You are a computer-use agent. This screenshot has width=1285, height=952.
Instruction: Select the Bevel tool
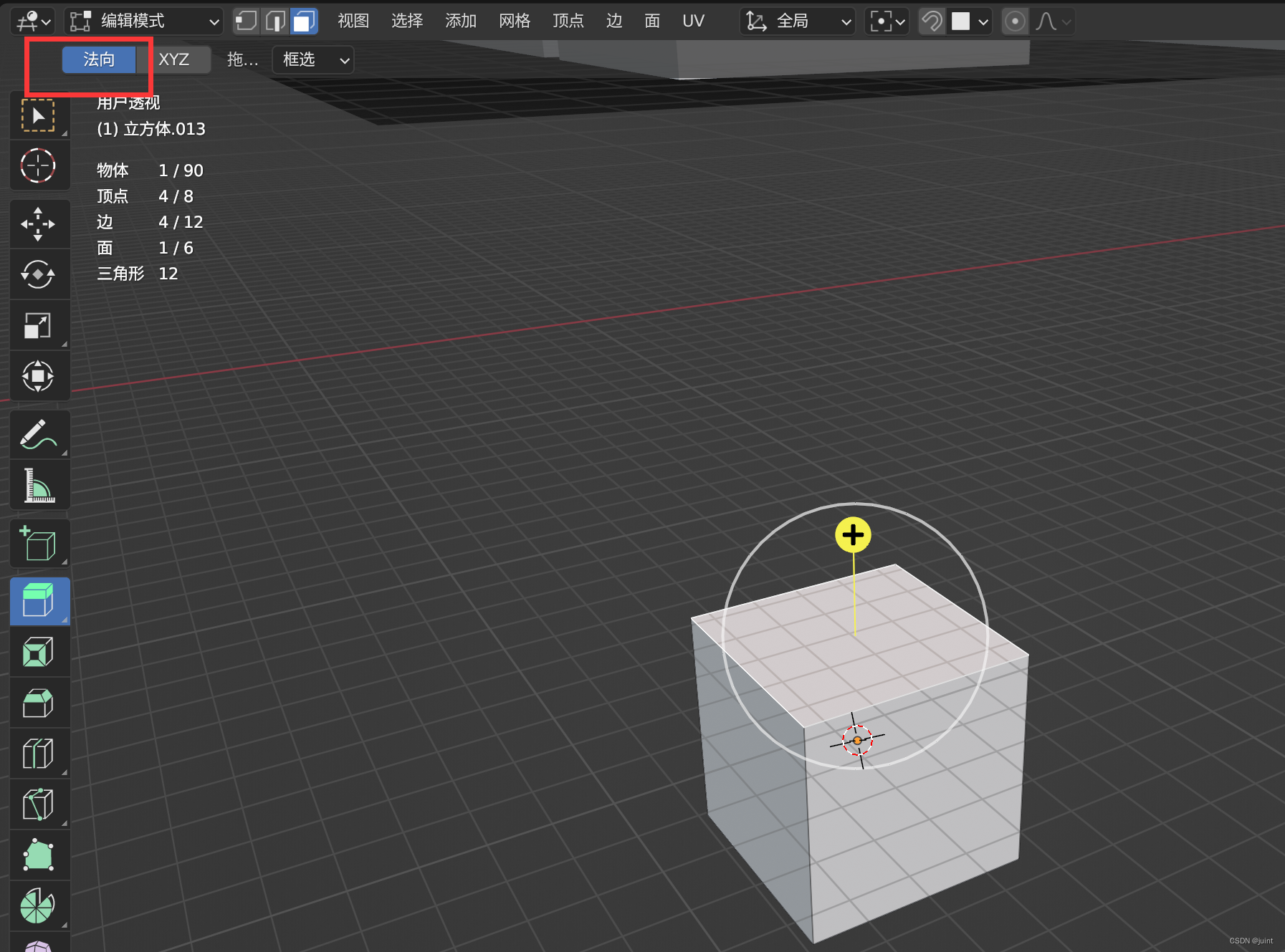[x=39, y=703]
